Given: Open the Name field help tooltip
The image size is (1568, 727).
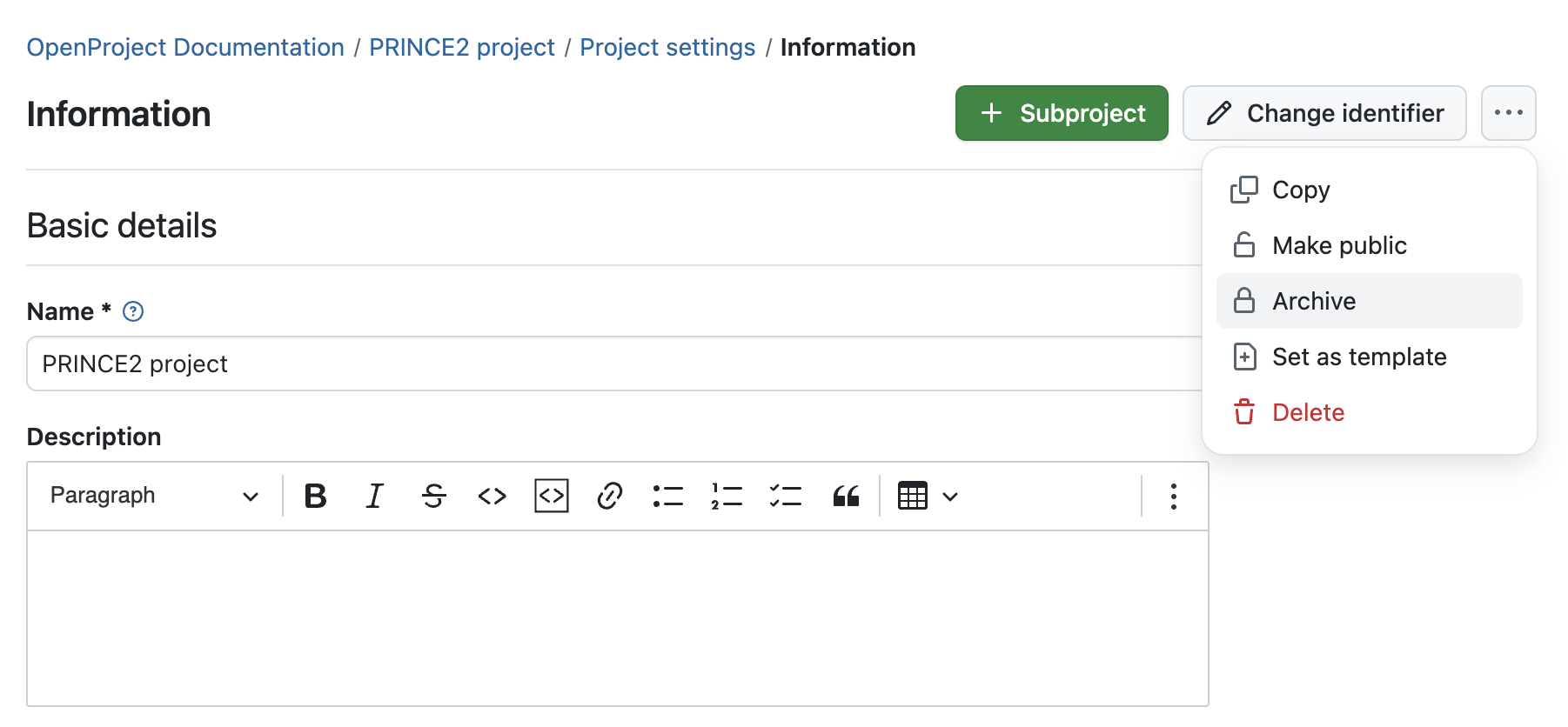Looking at the screenshot, I should [x=132, y=310].
